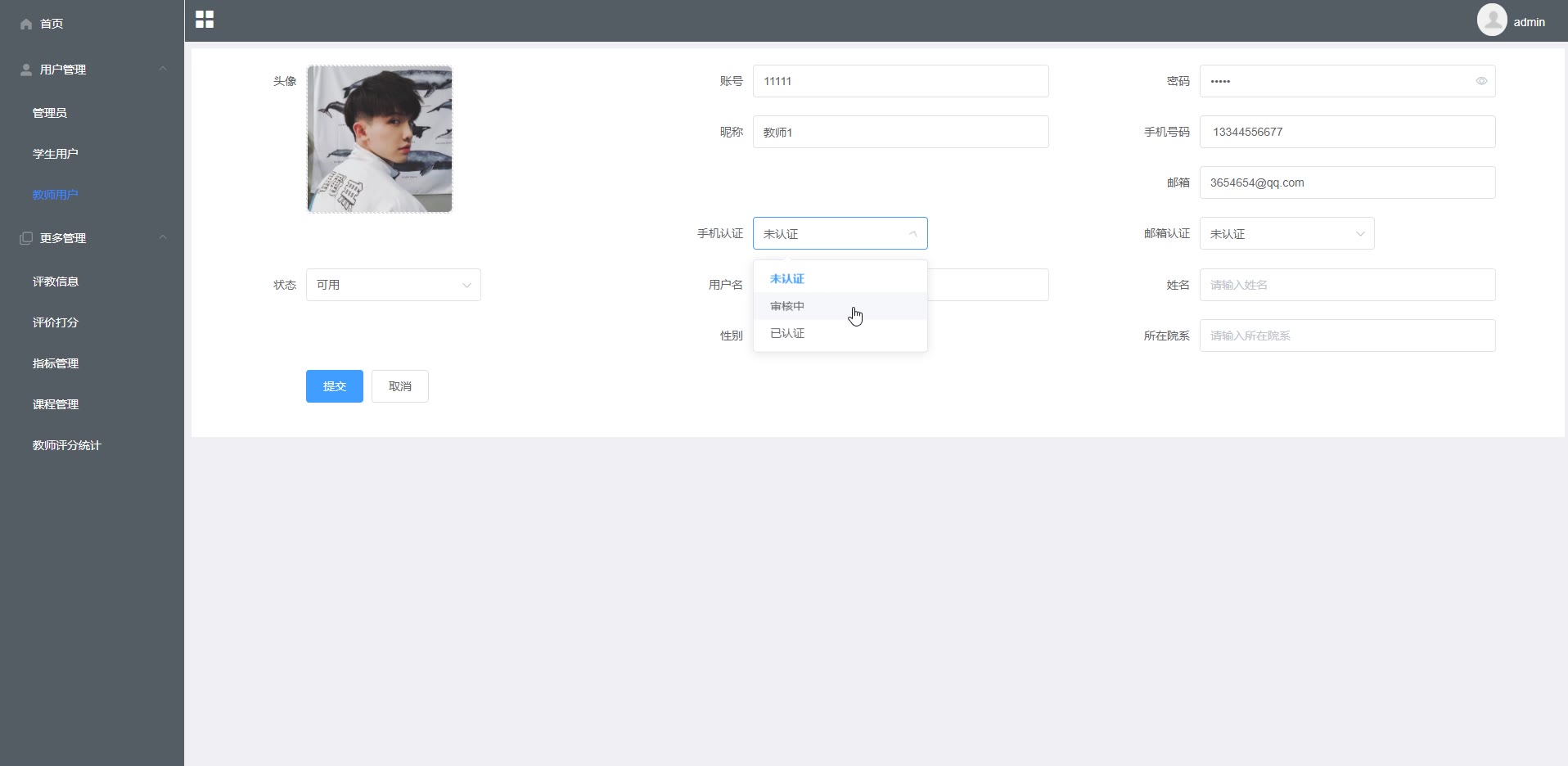Image resolution: width=1568 pixels, height=766 pixels.
Task: Focus the 用户名 input field
Action: pyautogui.click(x=989, y=285)
